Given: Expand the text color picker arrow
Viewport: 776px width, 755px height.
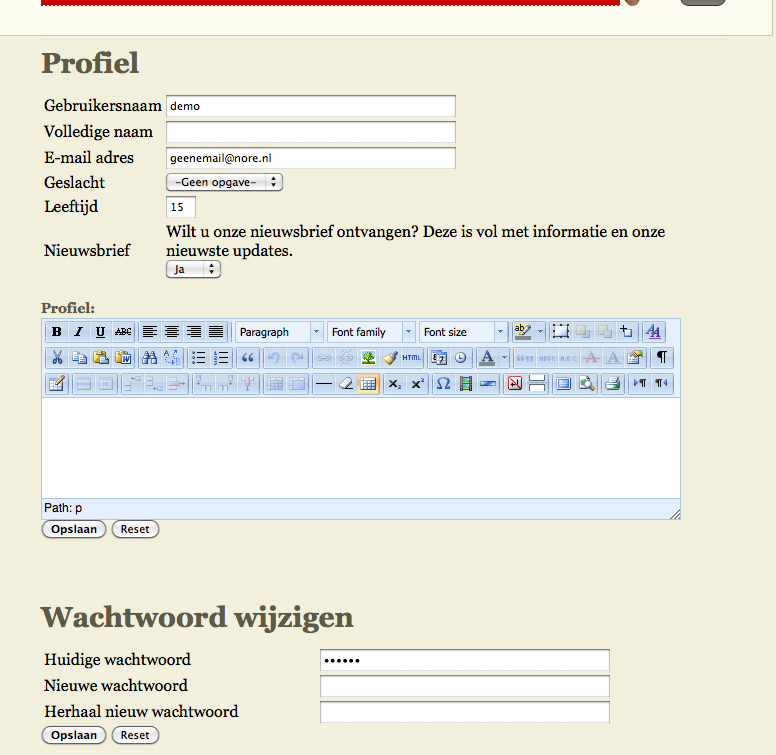Looking at the screenshot, I should (x=504, y=358).
